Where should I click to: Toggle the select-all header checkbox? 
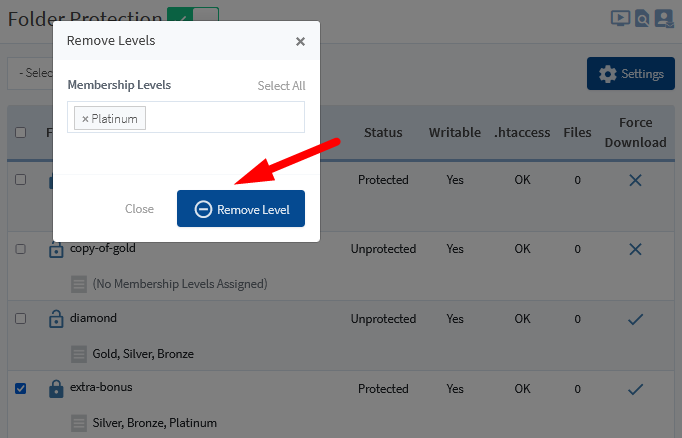point(20,132)
